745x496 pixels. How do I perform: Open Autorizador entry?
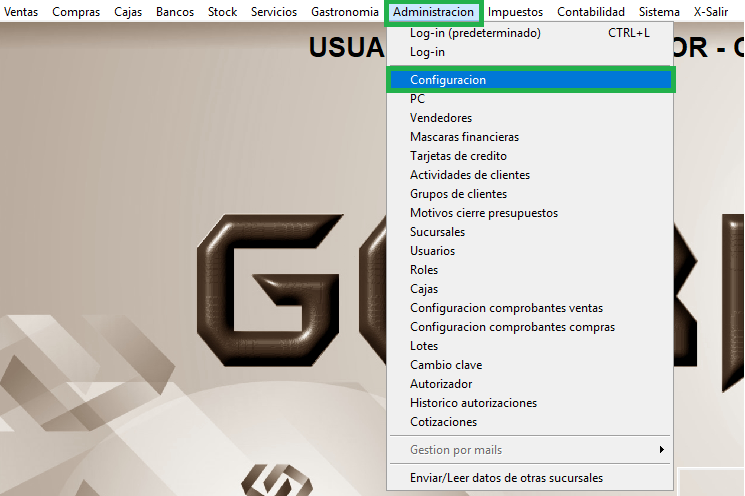pyautogui.click(x=531, y=384)
